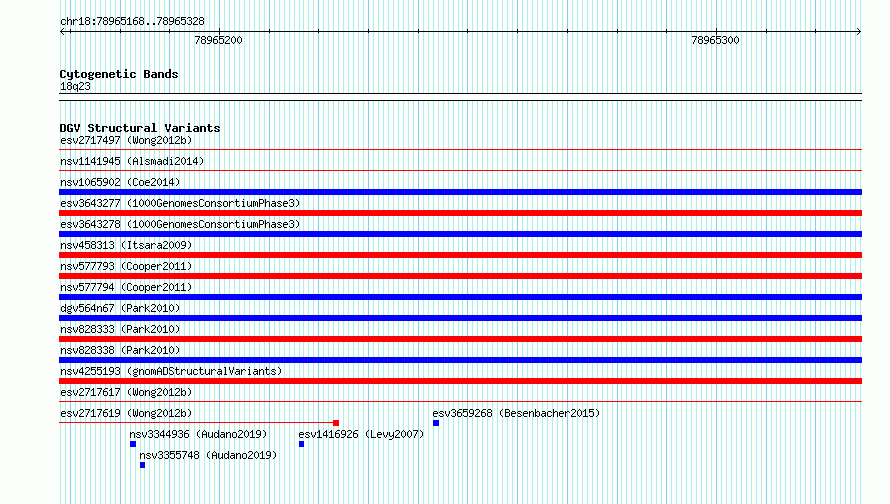Click dgv564n67 (Park2010) label
The image size is (890, 504).
pos(120,308)
